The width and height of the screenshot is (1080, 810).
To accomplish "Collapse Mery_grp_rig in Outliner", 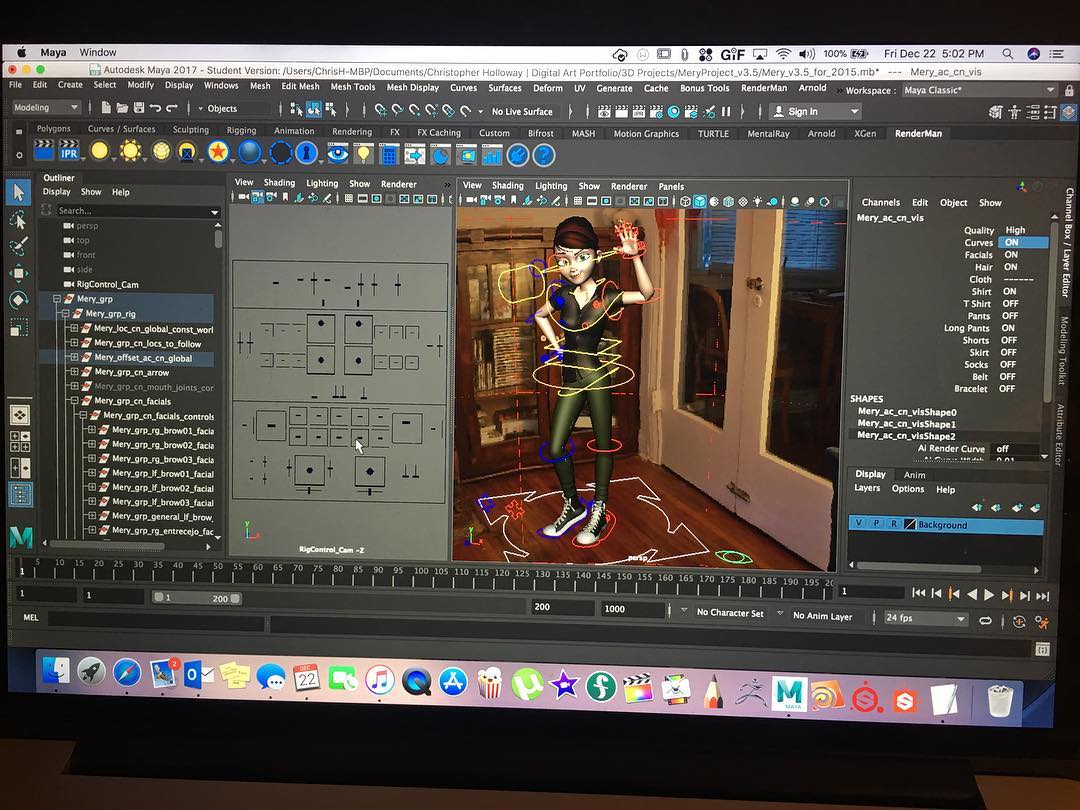I will click(x=65, y=313).
